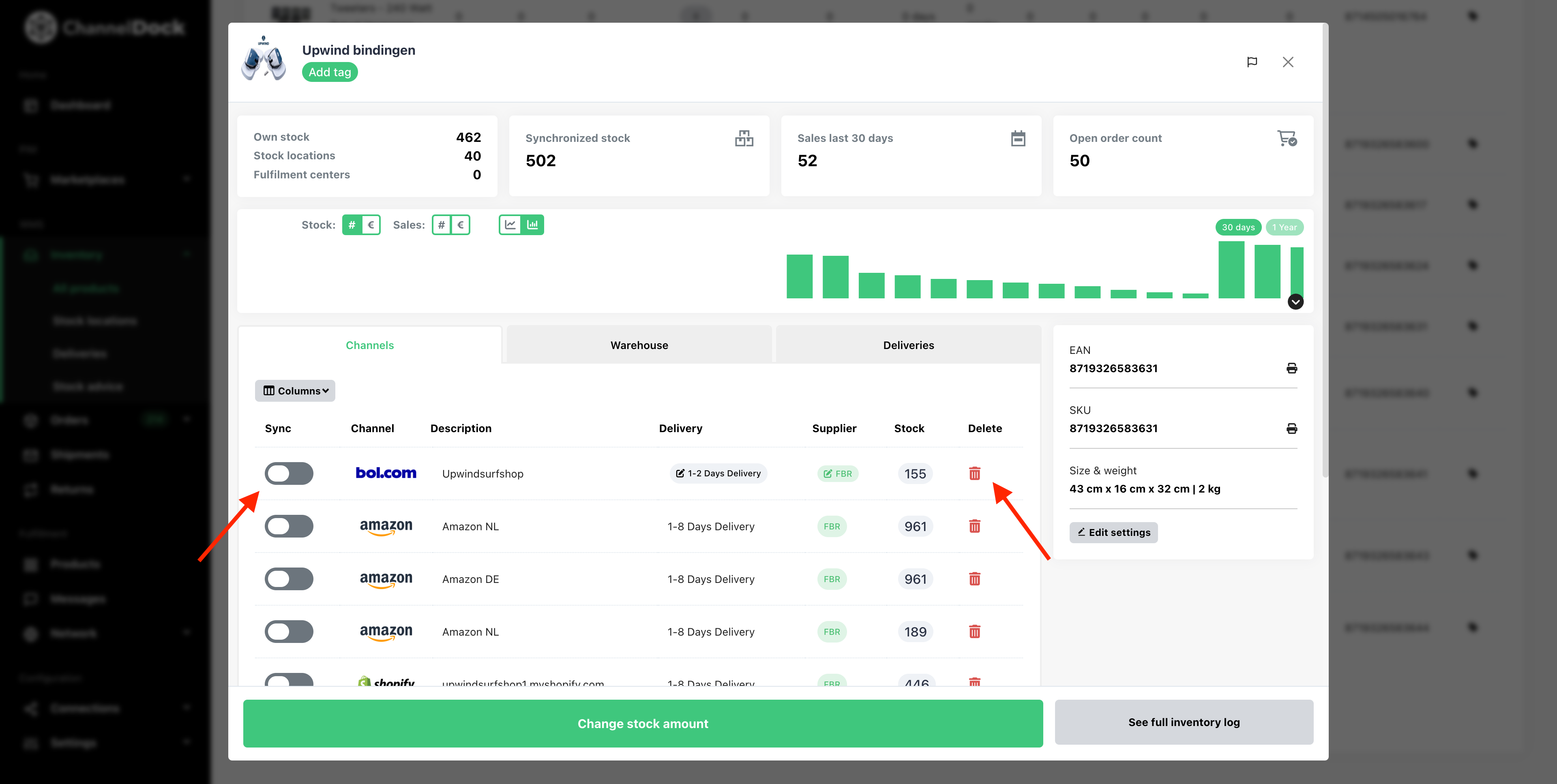Show sales in number of units
1557x784 pixels.
coord(441,225)
